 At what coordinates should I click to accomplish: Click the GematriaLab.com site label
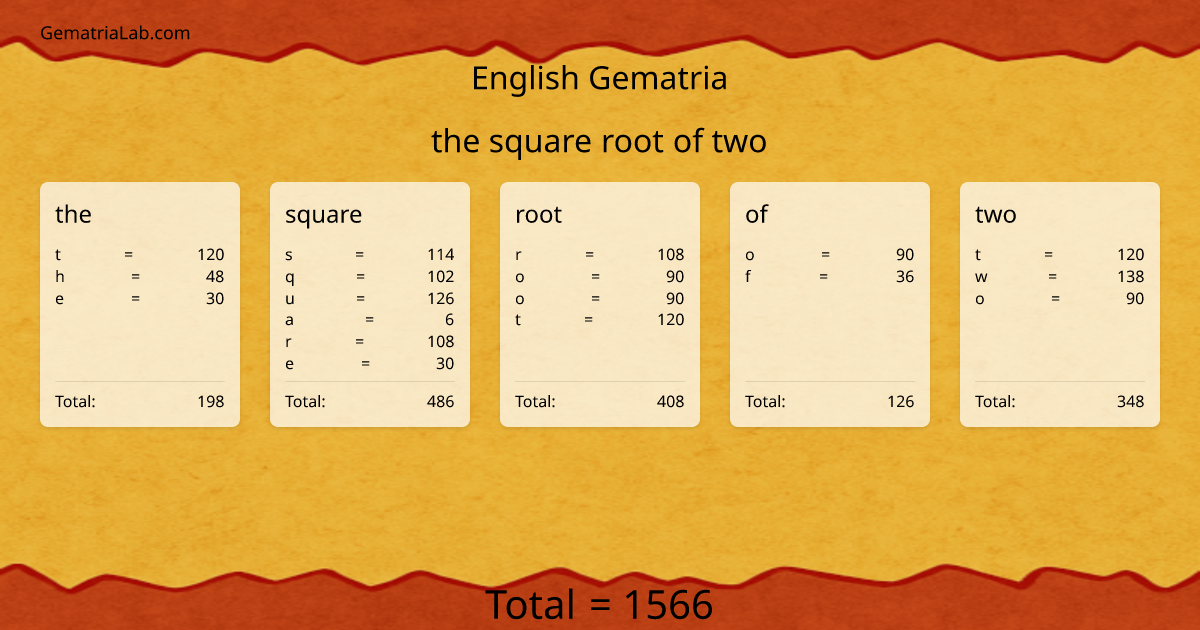tap(115, 33)
